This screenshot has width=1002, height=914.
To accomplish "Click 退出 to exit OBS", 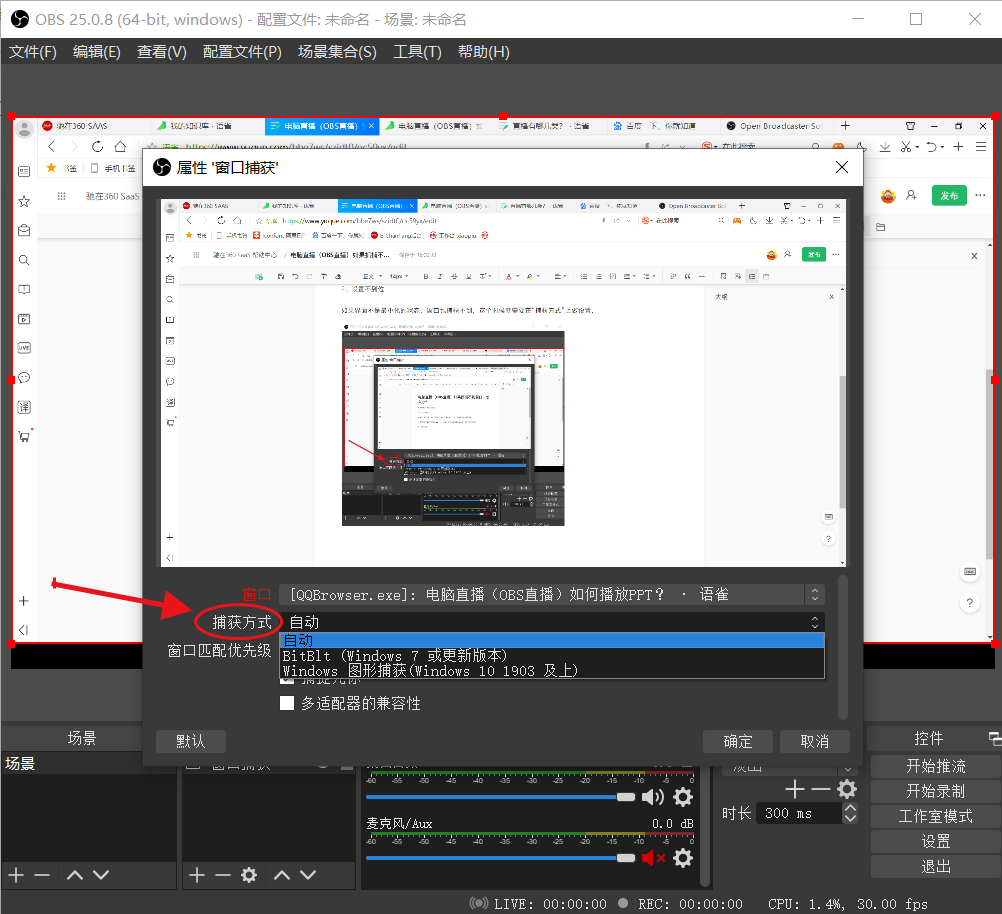I will click(x=936, y=867).
